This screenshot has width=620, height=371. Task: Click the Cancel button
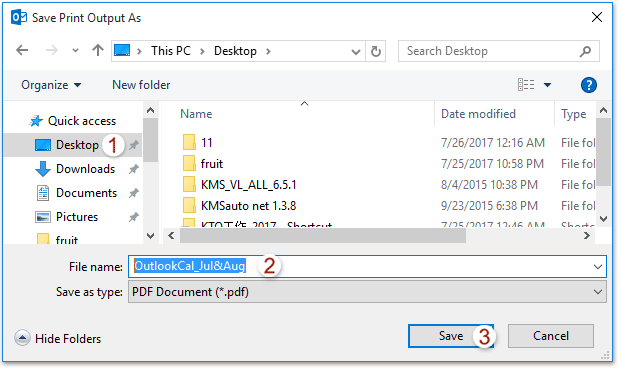point(550,336)
